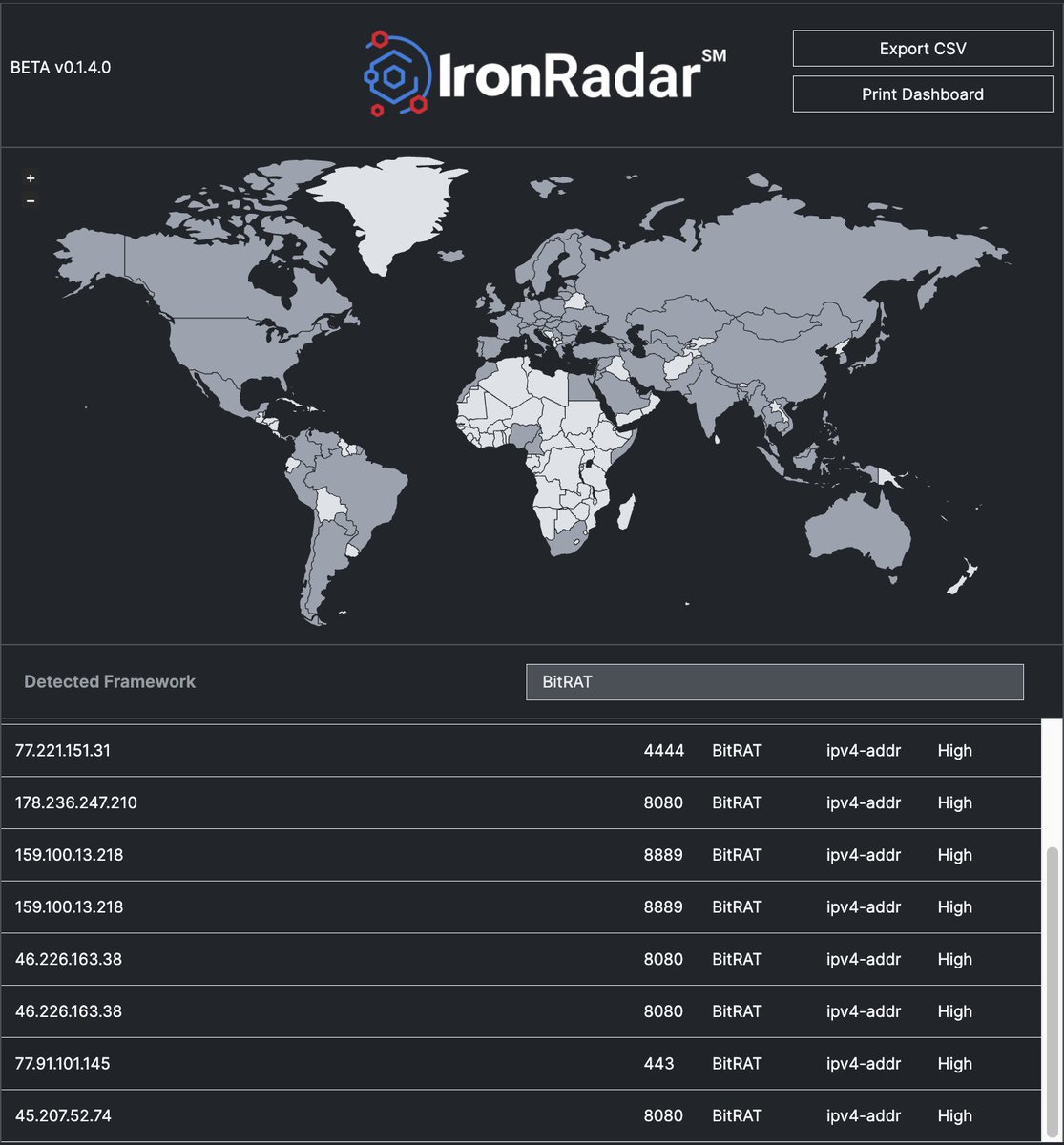Click the IronRadar logo
Viewport: 1064px width, 1145px height.
545,74
